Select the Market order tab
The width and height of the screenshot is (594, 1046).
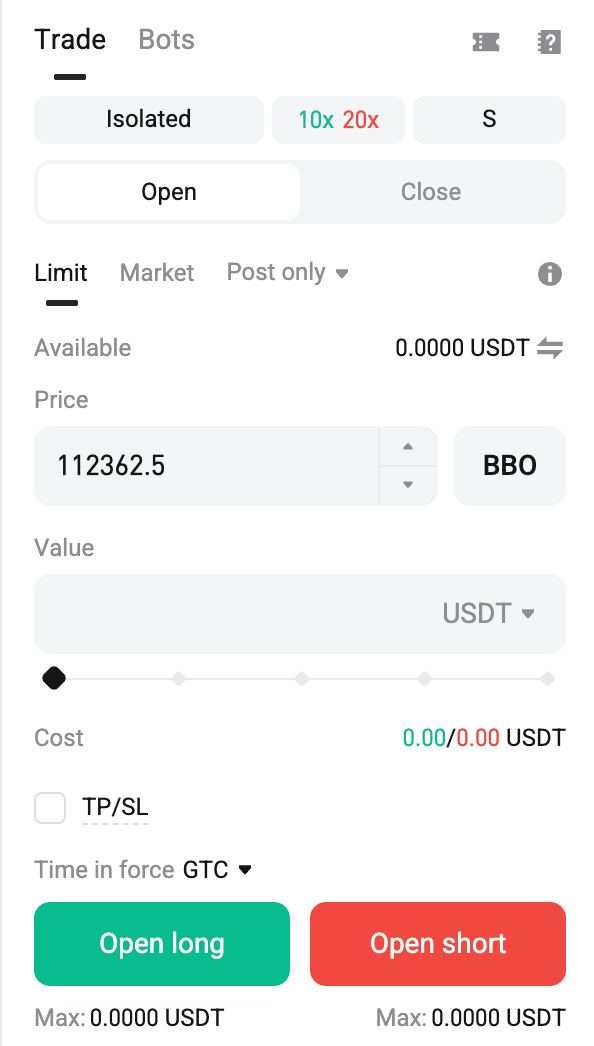point(157,273)
